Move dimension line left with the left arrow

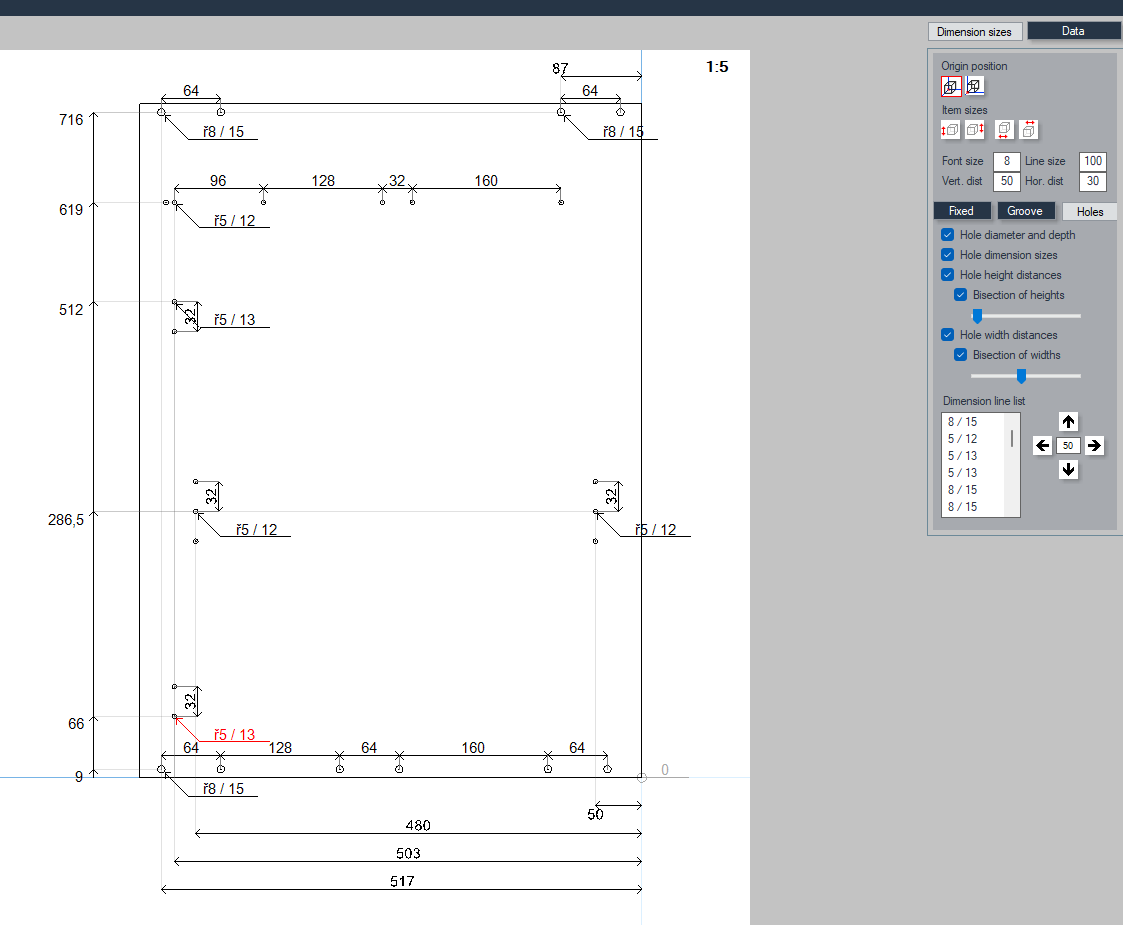coord(1043,445)
